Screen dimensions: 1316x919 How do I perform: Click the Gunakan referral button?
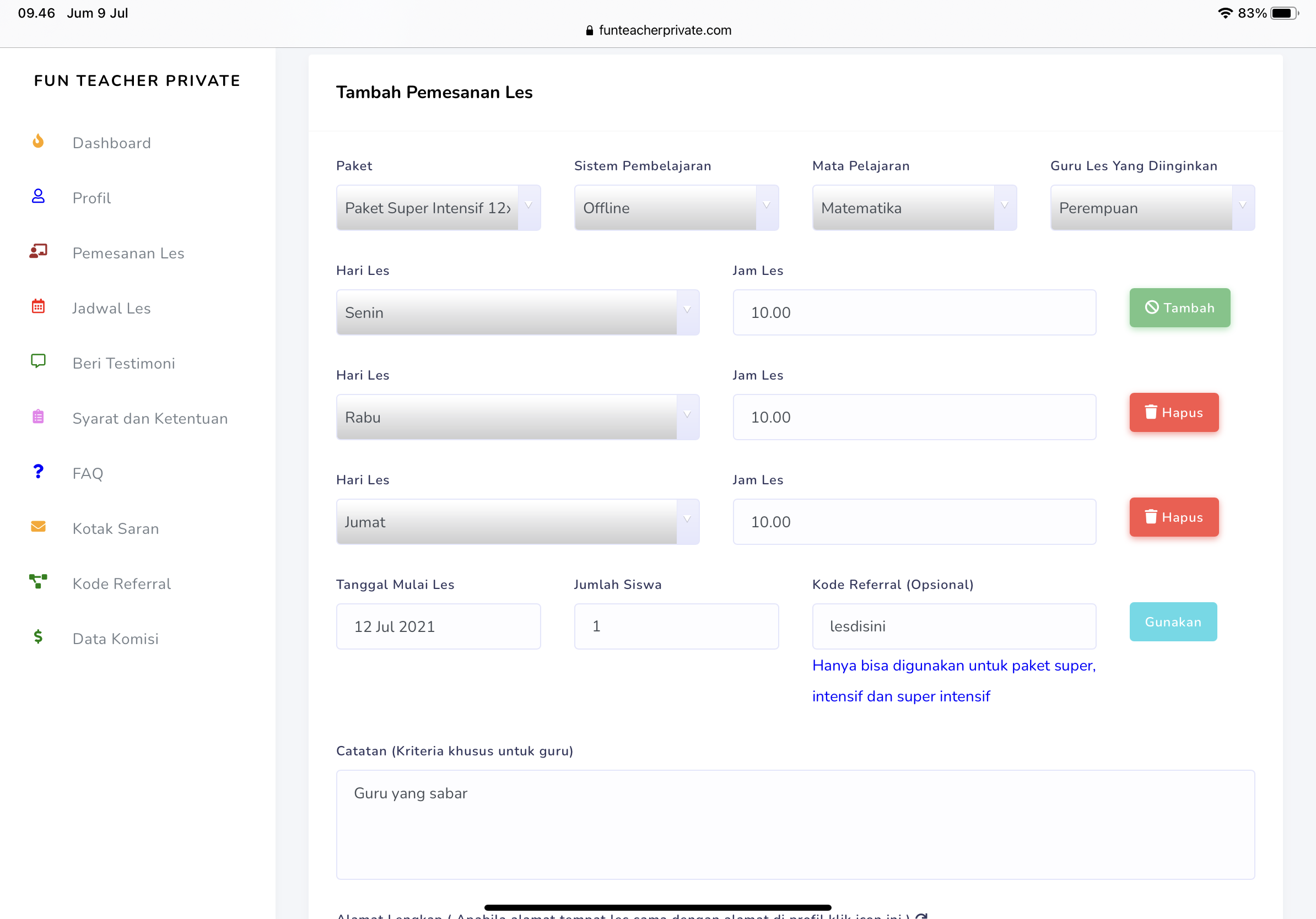[x=1173, y=621]
